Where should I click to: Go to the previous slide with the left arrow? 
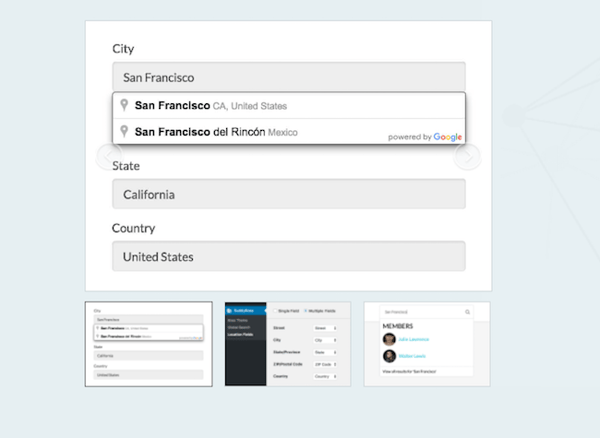pyautogui.click(x=109, y=156)
